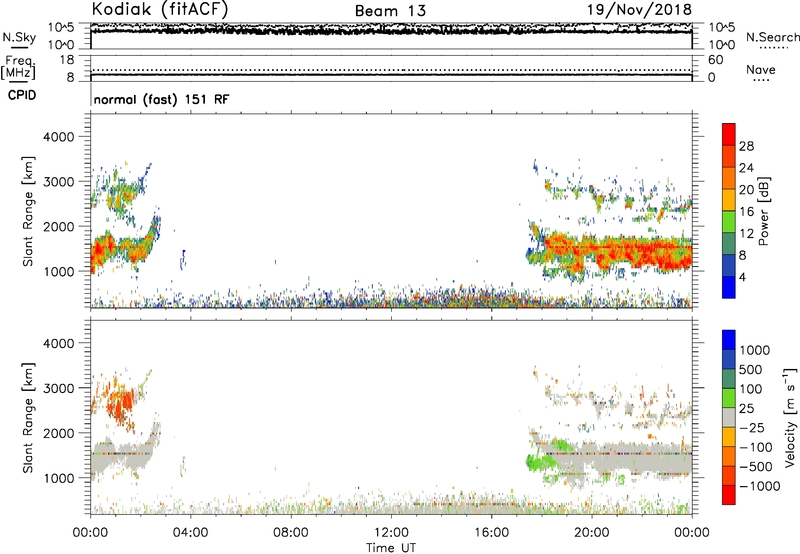
Task: Click the date "19/Nov/2018"
Action: pyautogui.click(x=639, y=9)
